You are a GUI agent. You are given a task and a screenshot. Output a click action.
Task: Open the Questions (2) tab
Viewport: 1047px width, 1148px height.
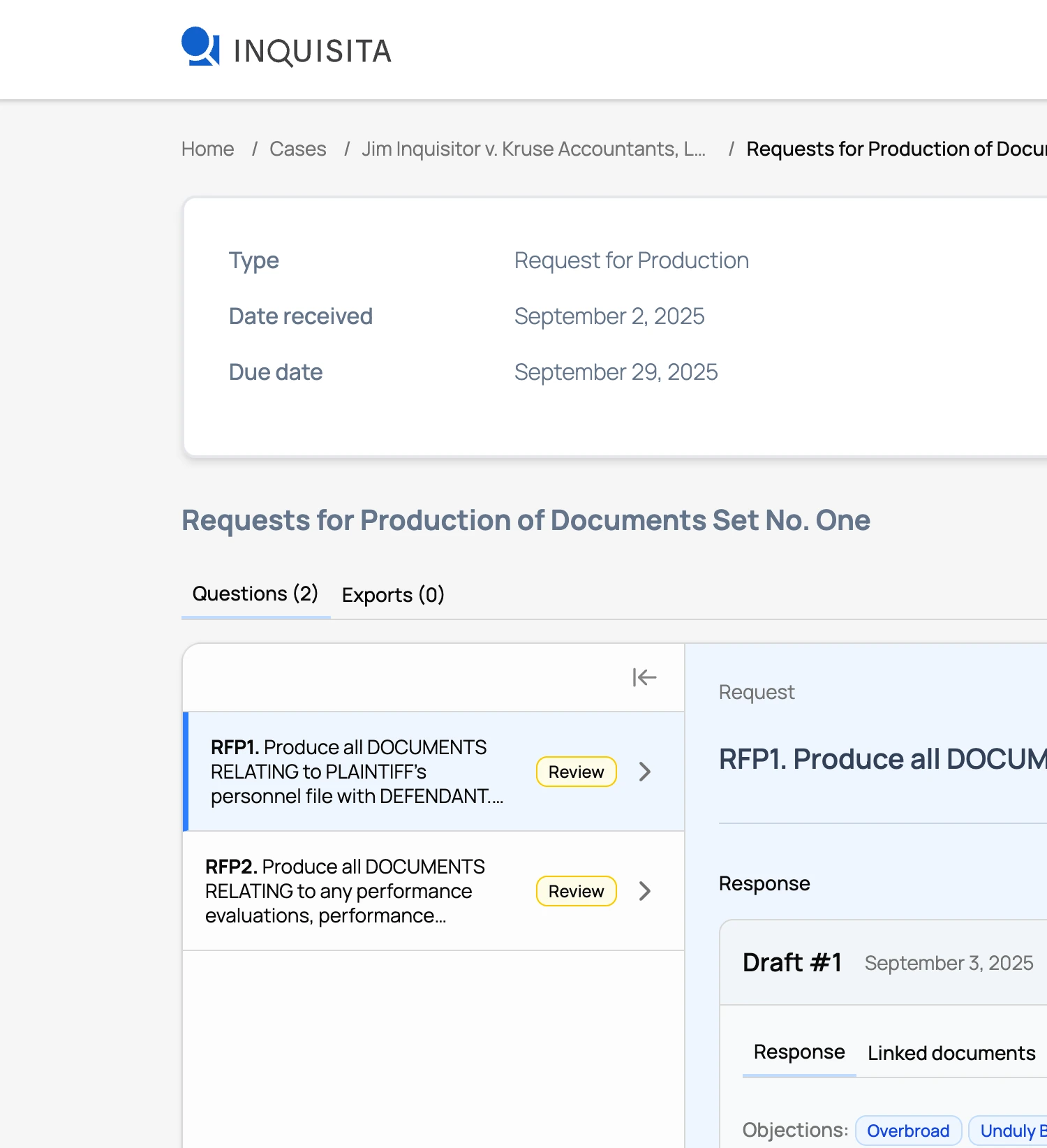255,594
